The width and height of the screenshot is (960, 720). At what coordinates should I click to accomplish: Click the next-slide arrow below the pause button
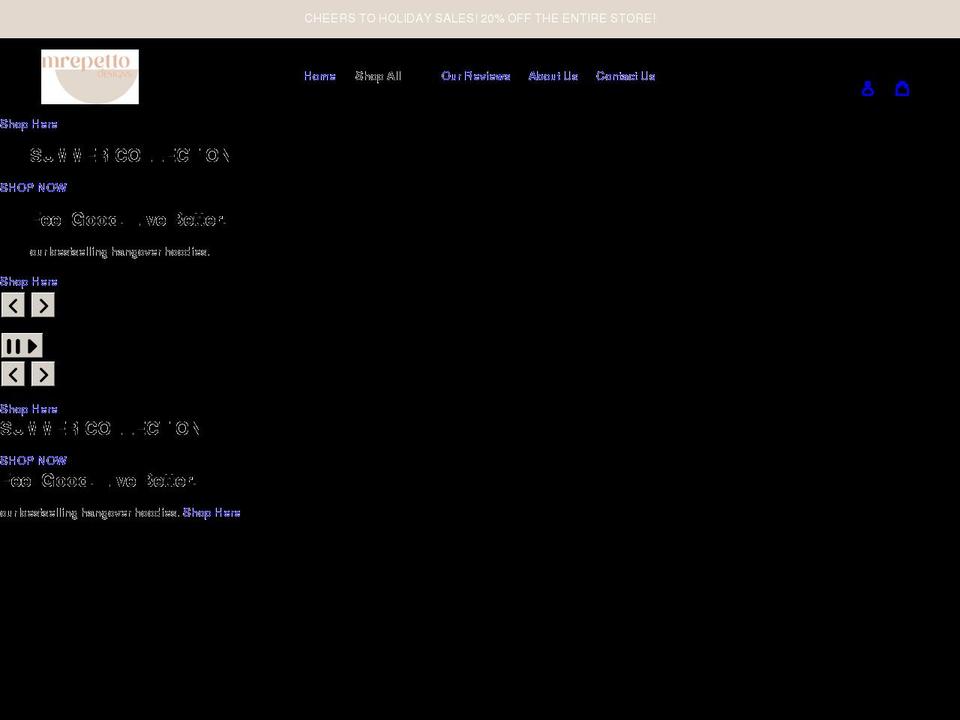43,374
